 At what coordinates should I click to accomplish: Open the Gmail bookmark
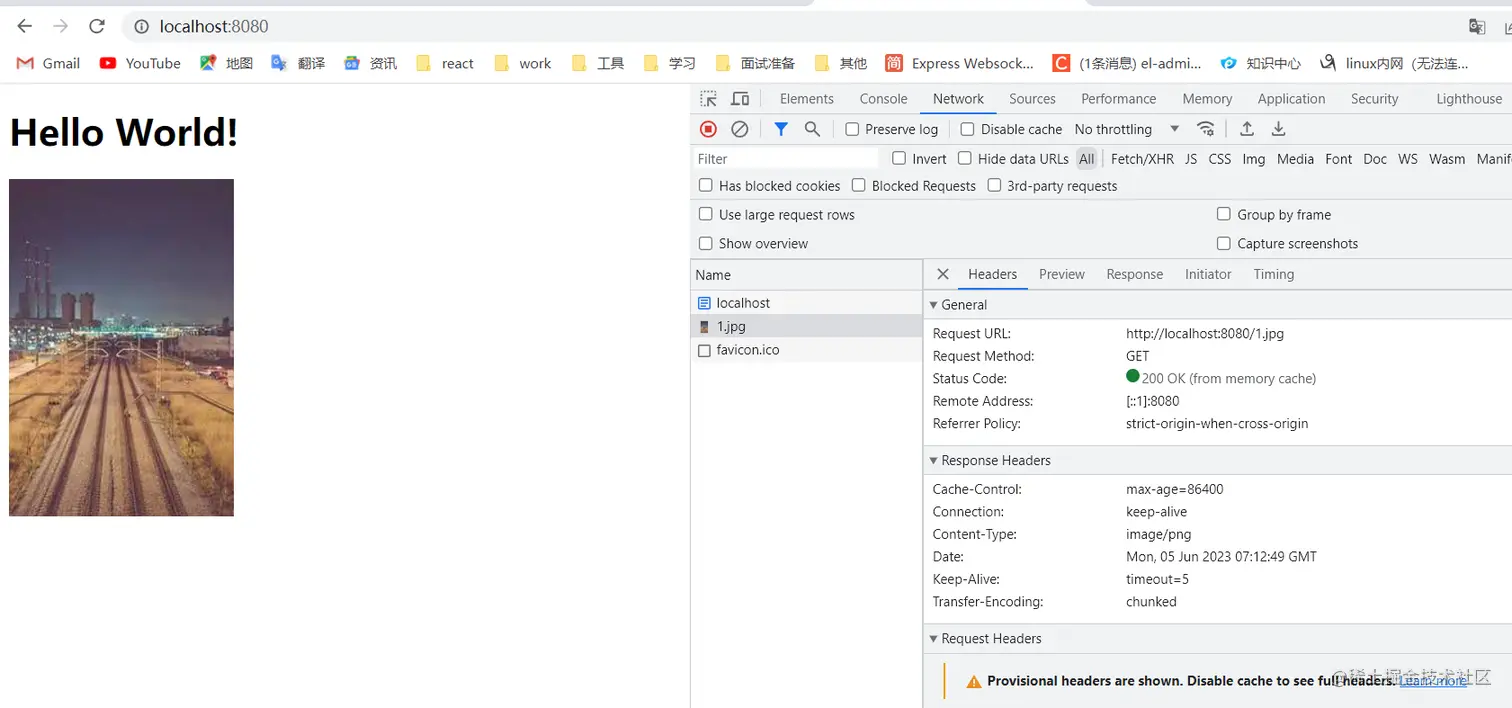click(48, 63)
